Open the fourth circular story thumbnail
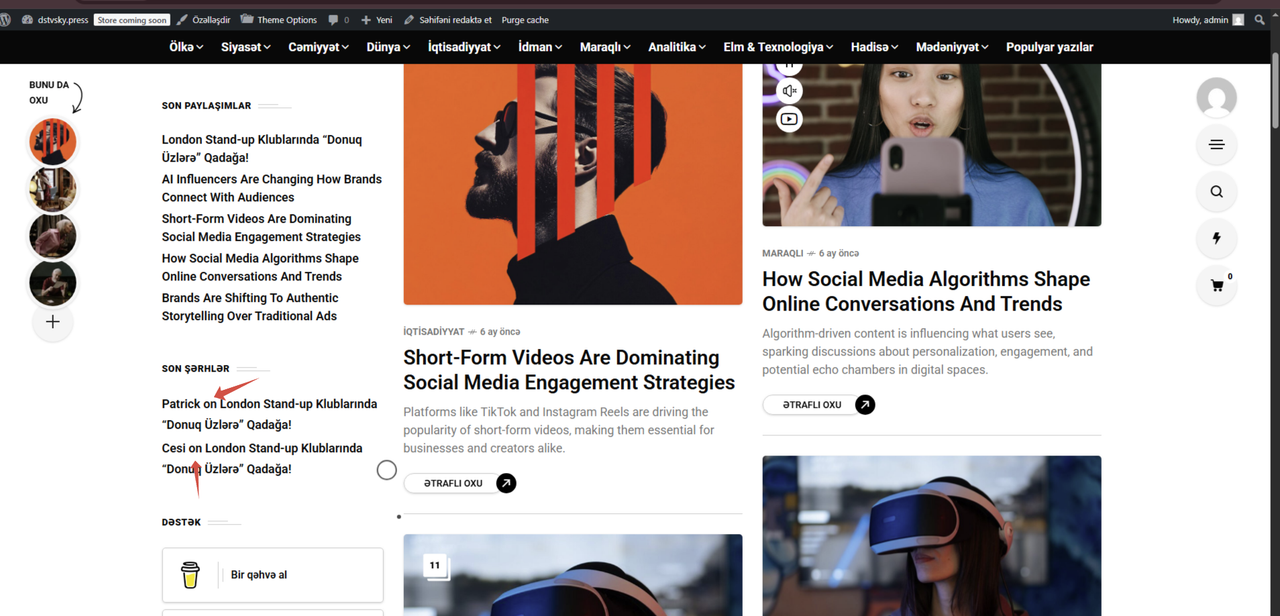 click(53, 283)
